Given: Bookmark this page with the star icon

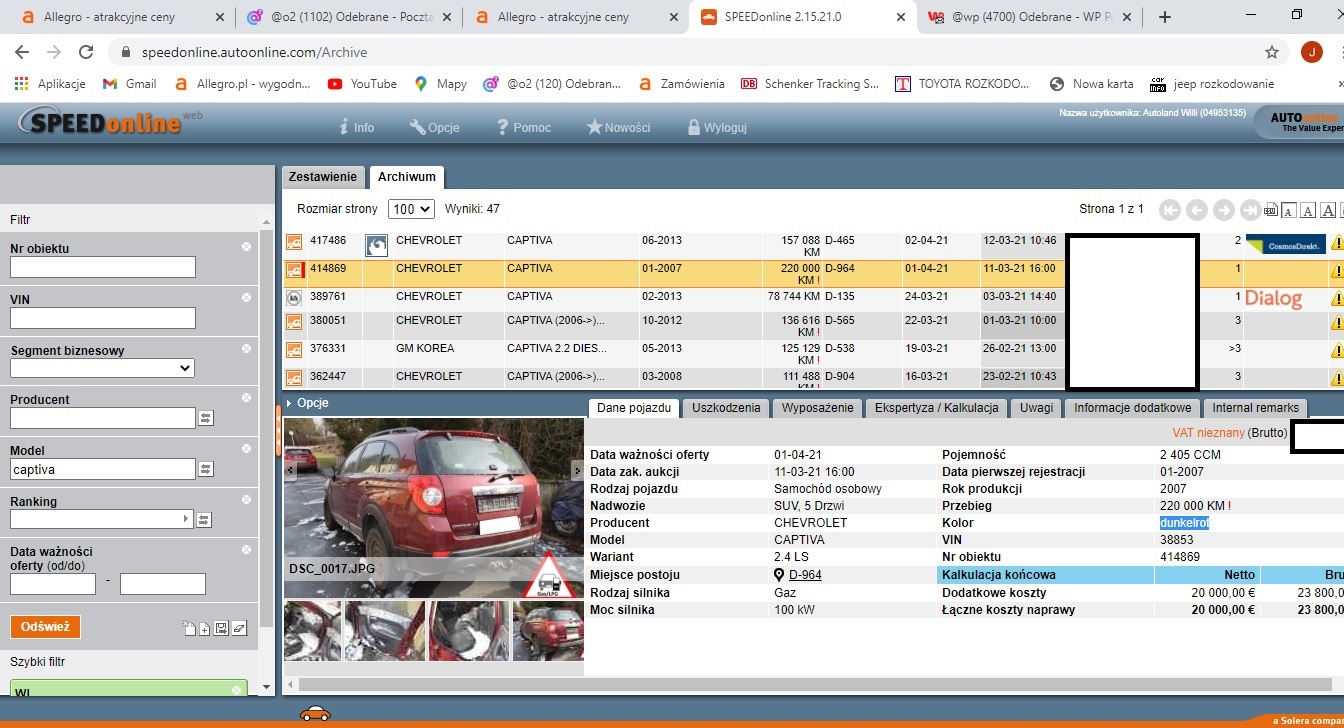Looking at the screenshot, I should [1272, 52].
